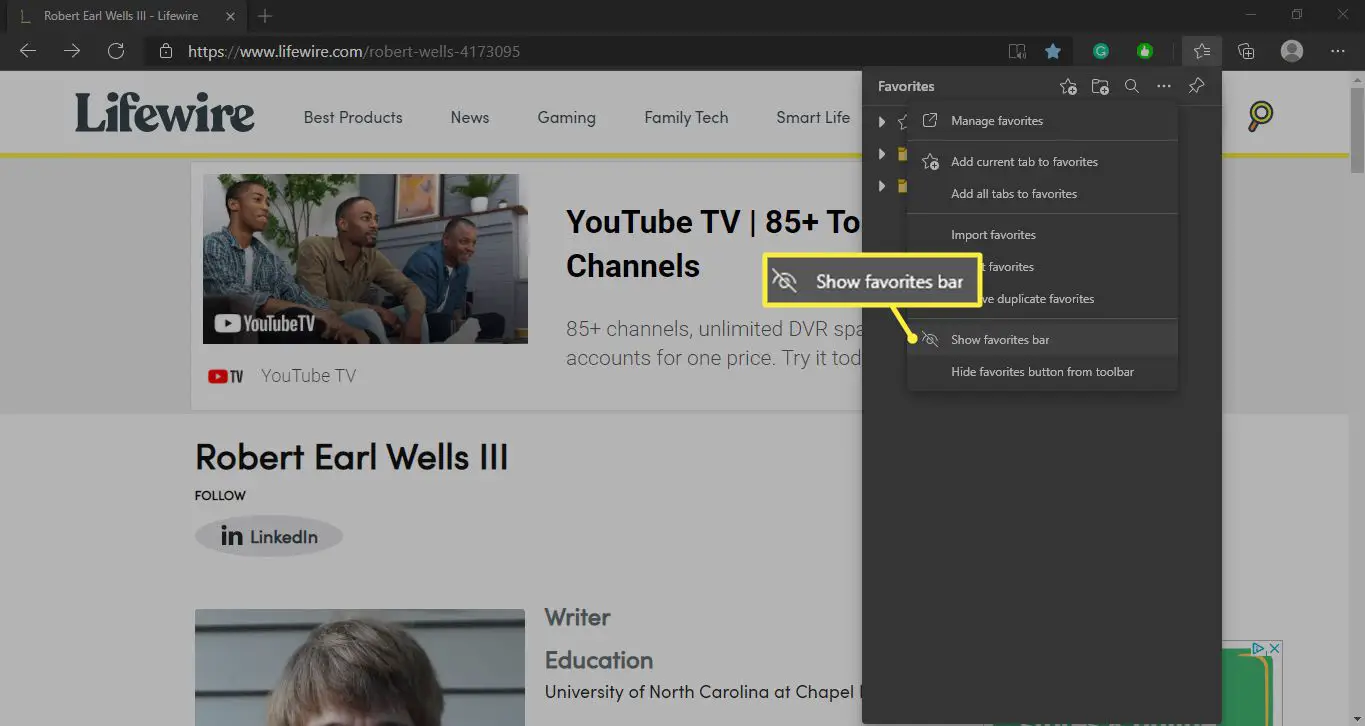Create a new favorites folder icon
This screenshot has width=1365, height=726.
click(1100, 87)
